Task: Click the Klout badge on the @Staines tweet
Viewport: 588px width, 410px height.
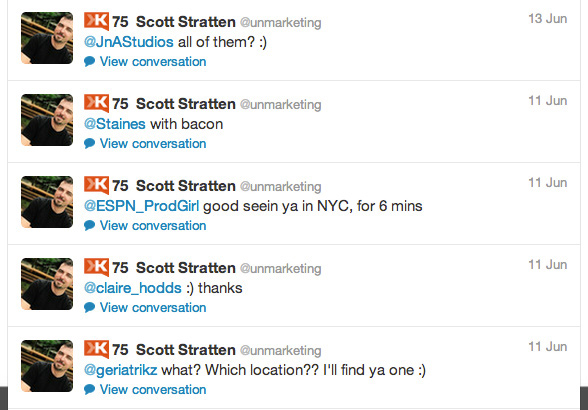Action: pyautogui.click(x=96, y=103)
